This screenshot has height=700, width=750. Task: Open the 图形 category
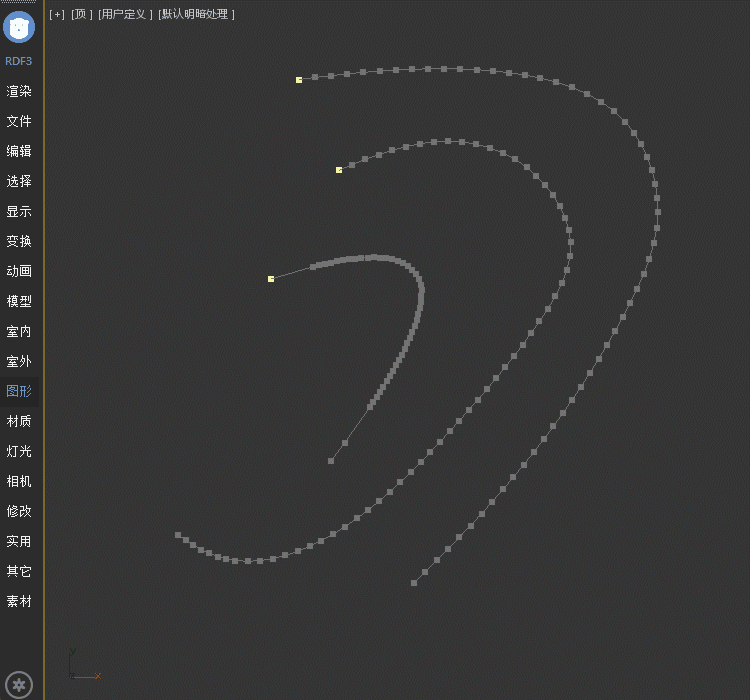click(19, 391)
